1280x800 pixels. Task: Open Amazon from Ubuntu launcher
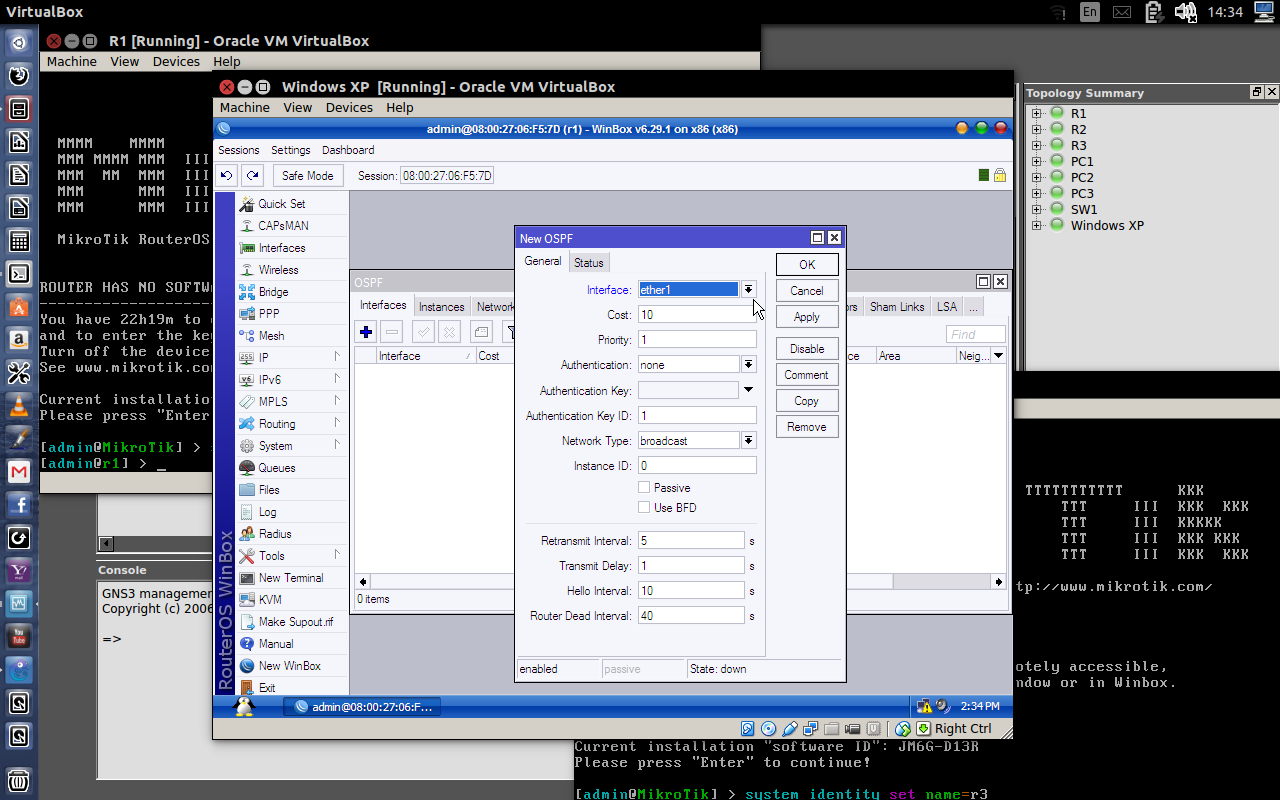coord(18,340)
